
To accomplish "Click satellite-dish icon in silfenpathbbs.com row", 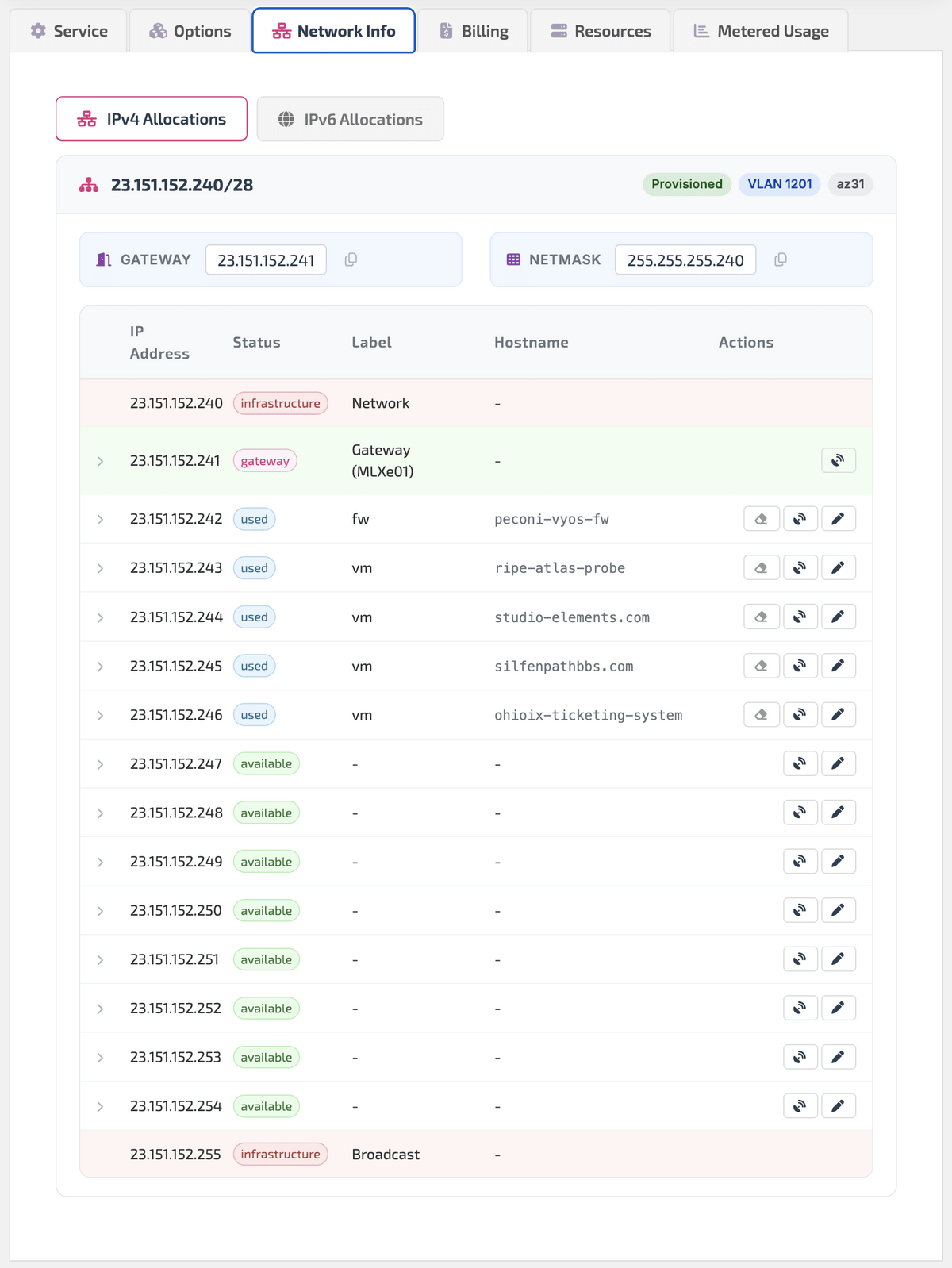I will click(800, 666).
